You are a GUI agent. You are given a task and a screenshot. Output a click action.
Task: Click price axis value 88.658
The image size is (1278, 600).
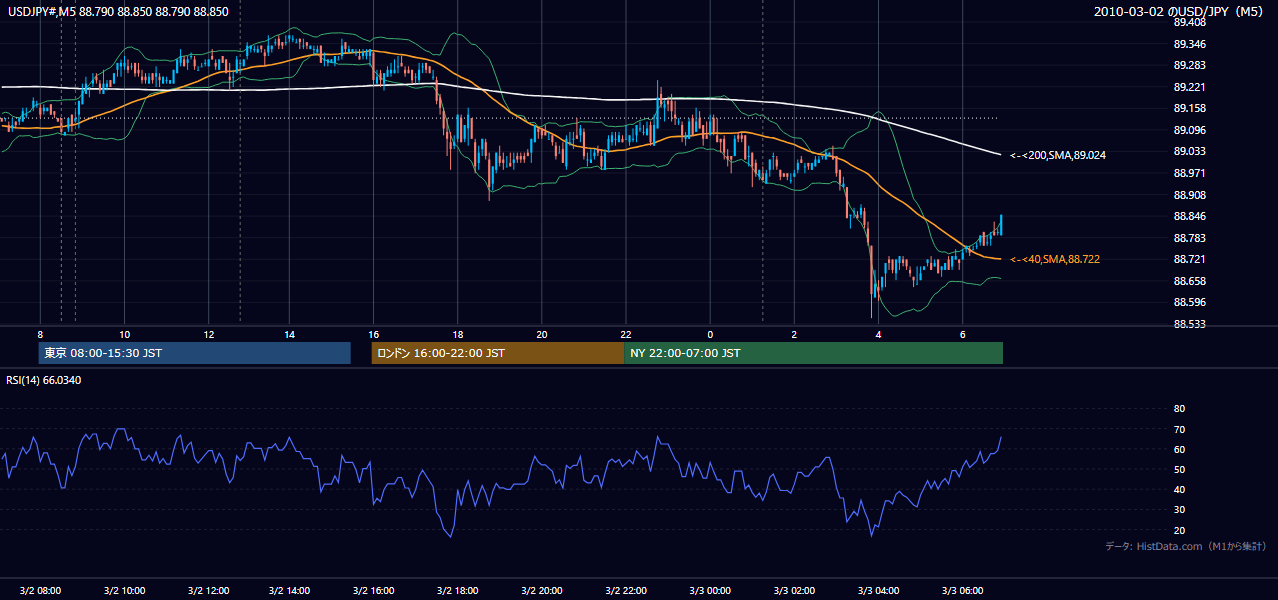click(x=1190, y=281)
